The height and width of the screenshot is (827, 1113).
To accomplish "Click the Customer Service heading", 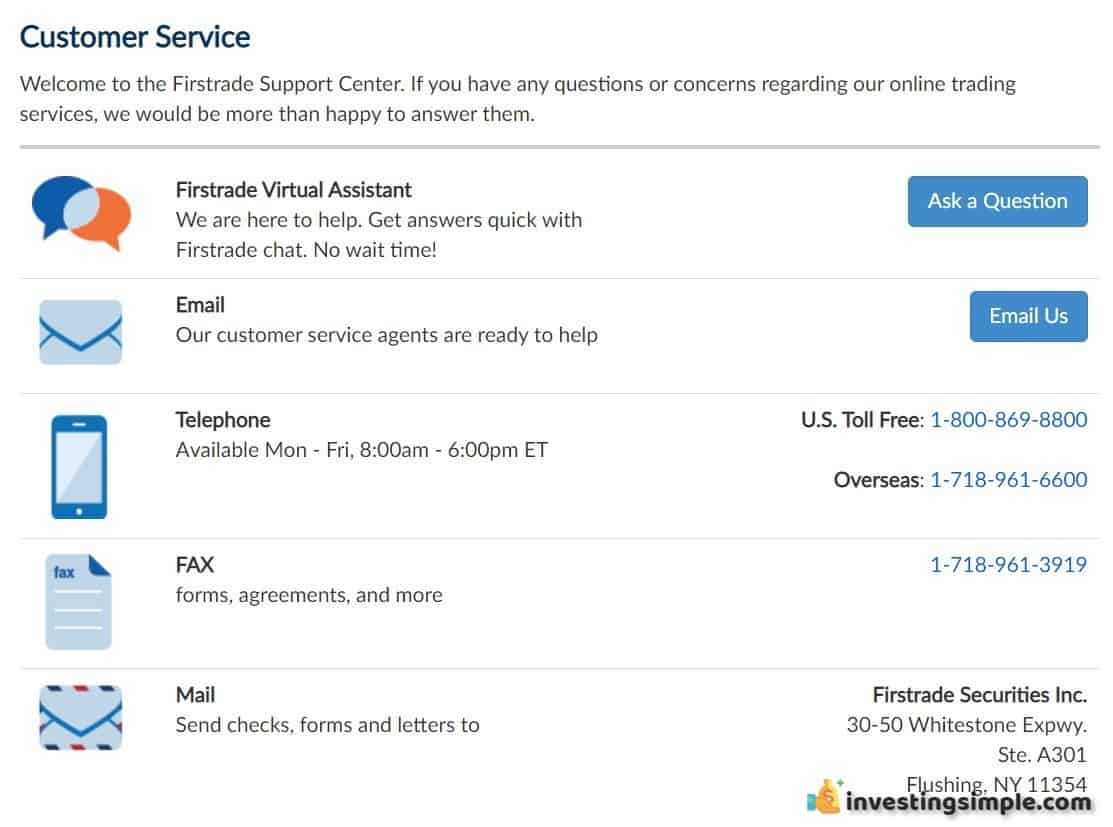I will 135,37.
